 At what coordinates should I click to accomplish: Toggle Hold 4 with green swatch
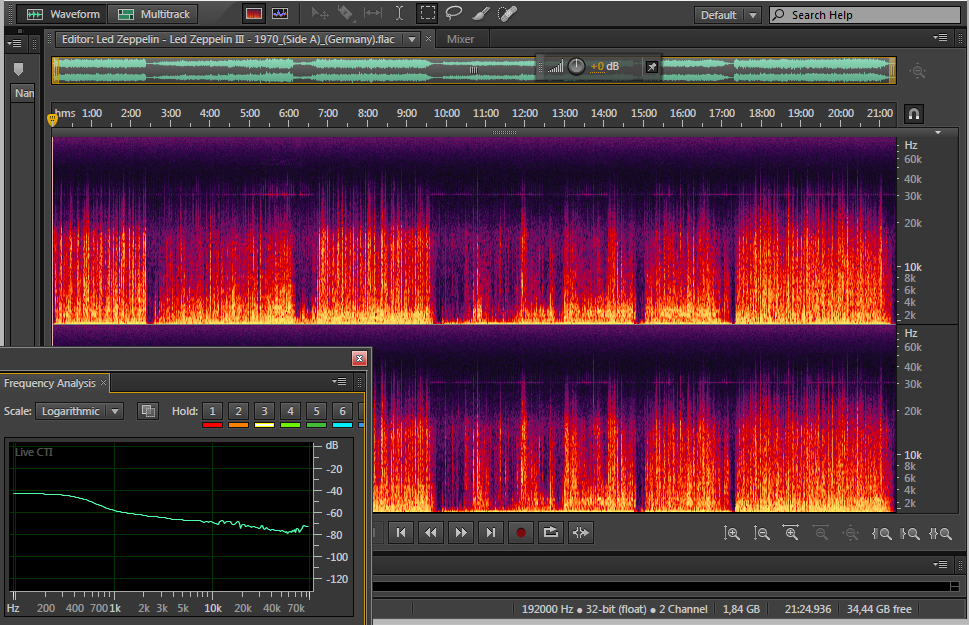[290, 411]
